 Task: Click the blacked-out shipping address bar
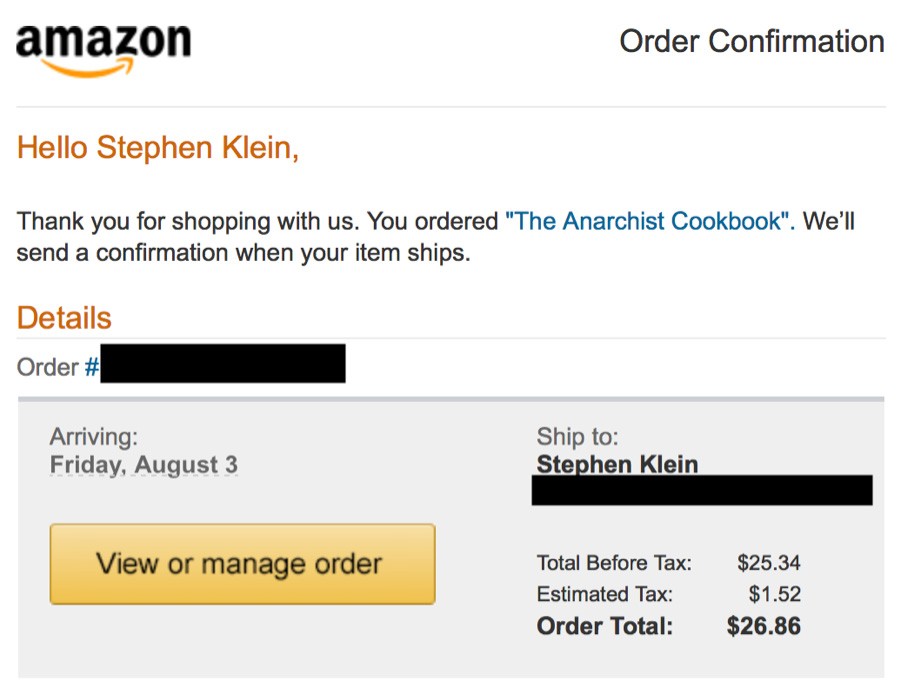702,490
